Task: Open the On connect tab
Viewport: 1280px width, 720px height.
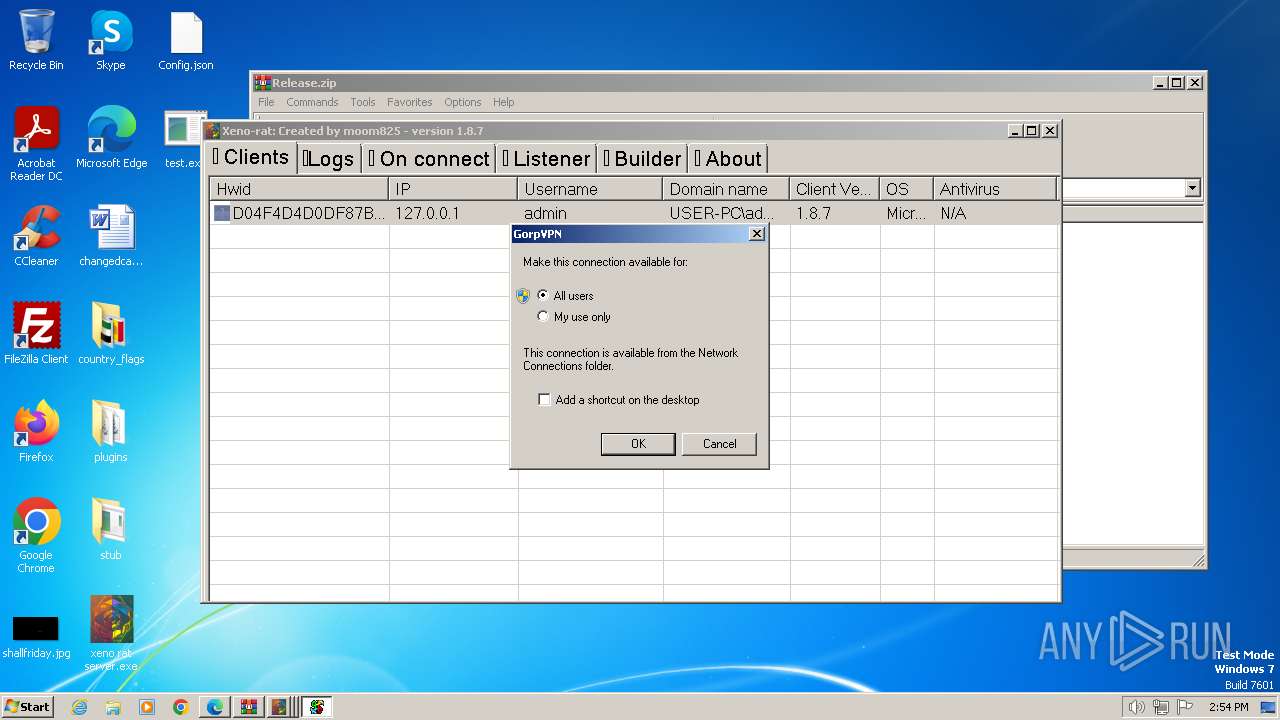Action: click(429, 159)
